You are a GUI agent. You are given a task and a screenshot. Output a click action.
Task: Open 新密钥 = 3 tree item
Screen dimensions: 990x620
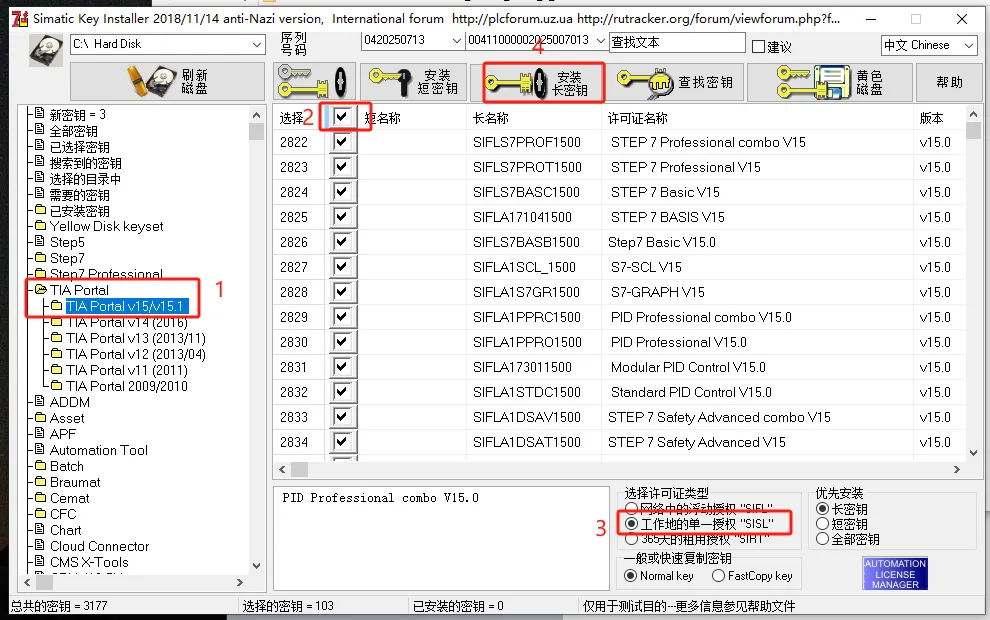pos(78,115)
